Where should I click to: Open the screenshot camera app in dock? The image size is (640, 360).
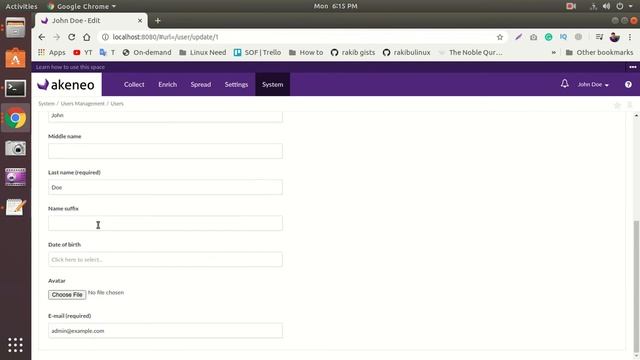click(15, 148)
